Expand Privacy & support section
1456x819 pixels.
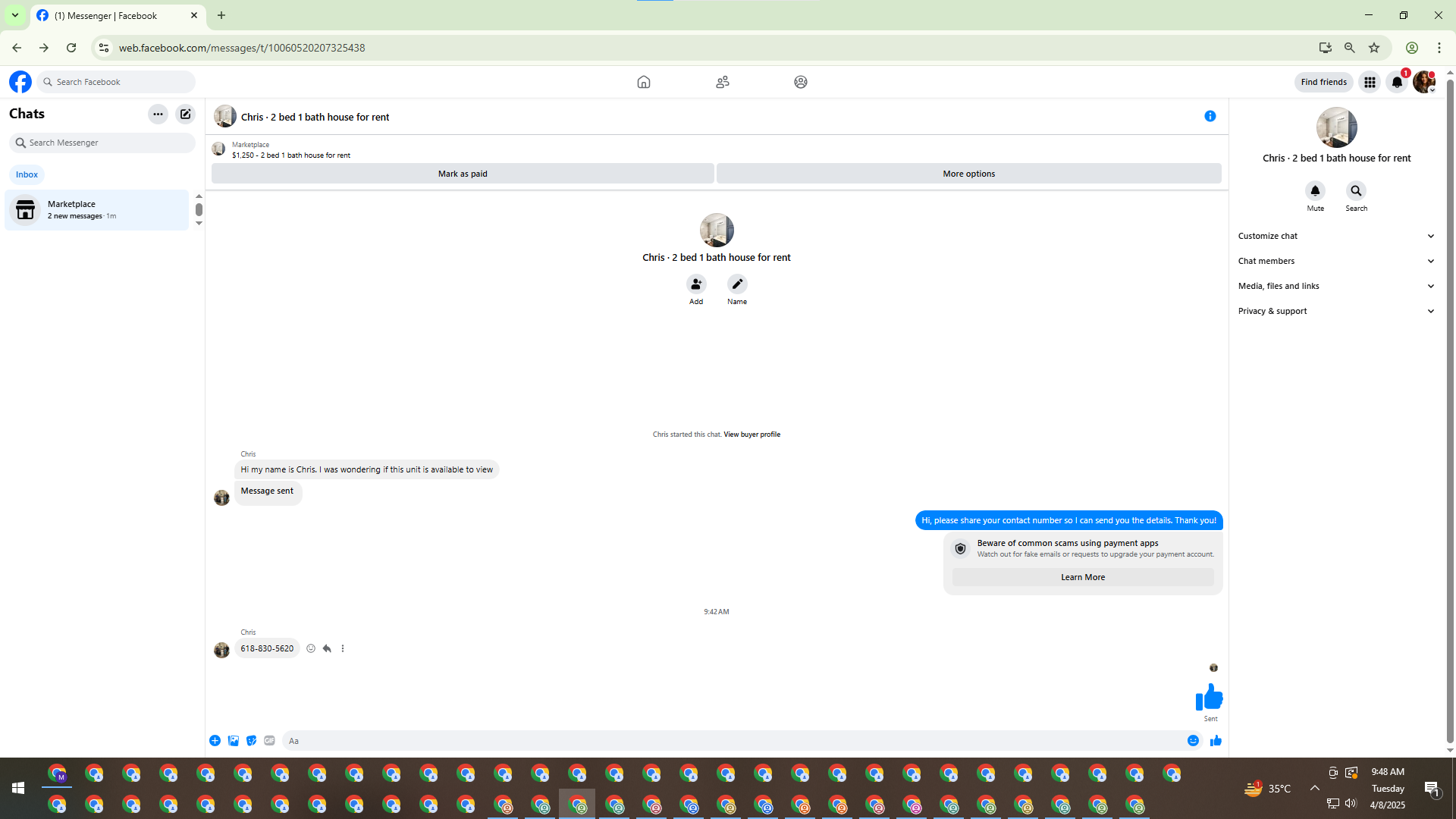(1336, 311)
